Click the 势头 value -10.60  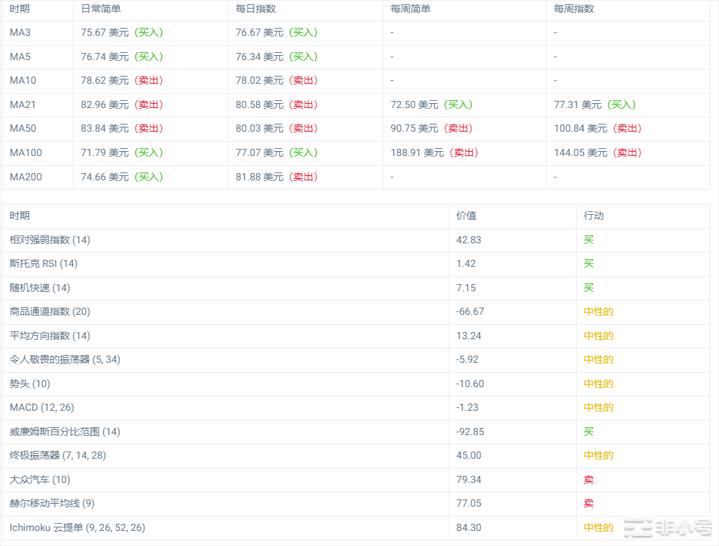(x=470, y=384)
